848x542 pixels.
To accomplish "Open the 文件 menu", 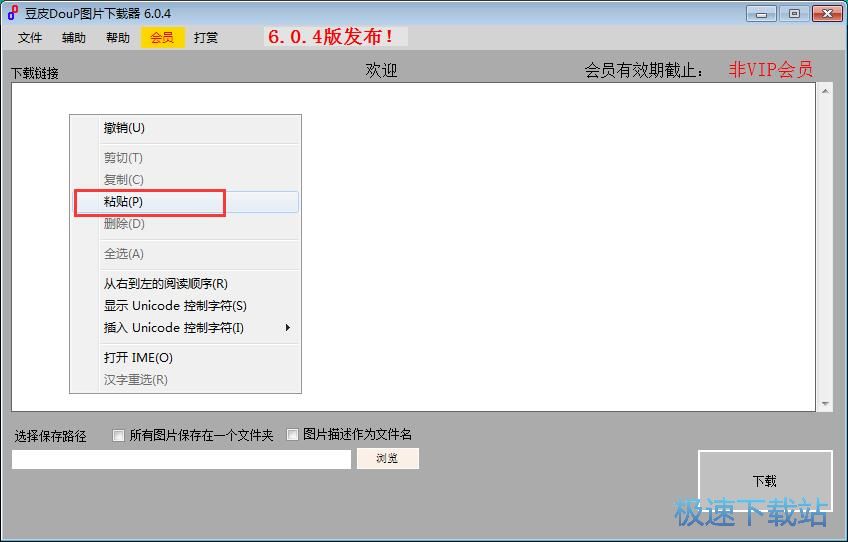I will click(30, 38).
